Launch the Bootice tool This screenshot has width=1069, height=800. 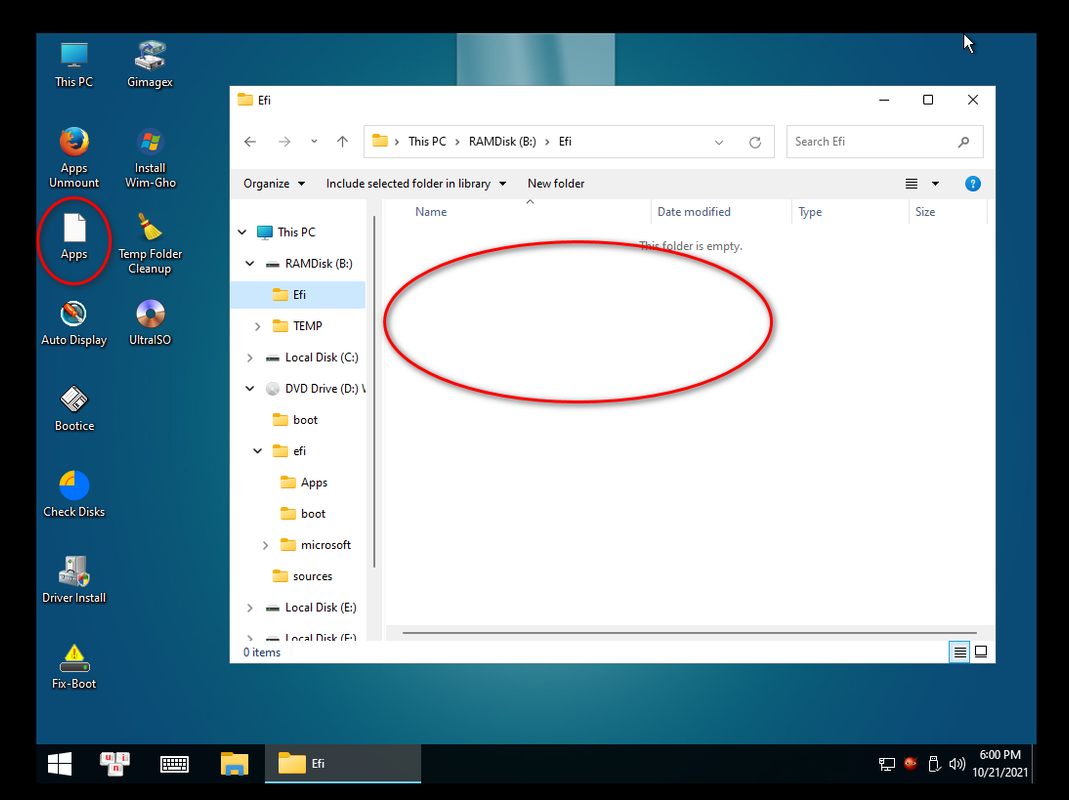(x=74, y=409)
